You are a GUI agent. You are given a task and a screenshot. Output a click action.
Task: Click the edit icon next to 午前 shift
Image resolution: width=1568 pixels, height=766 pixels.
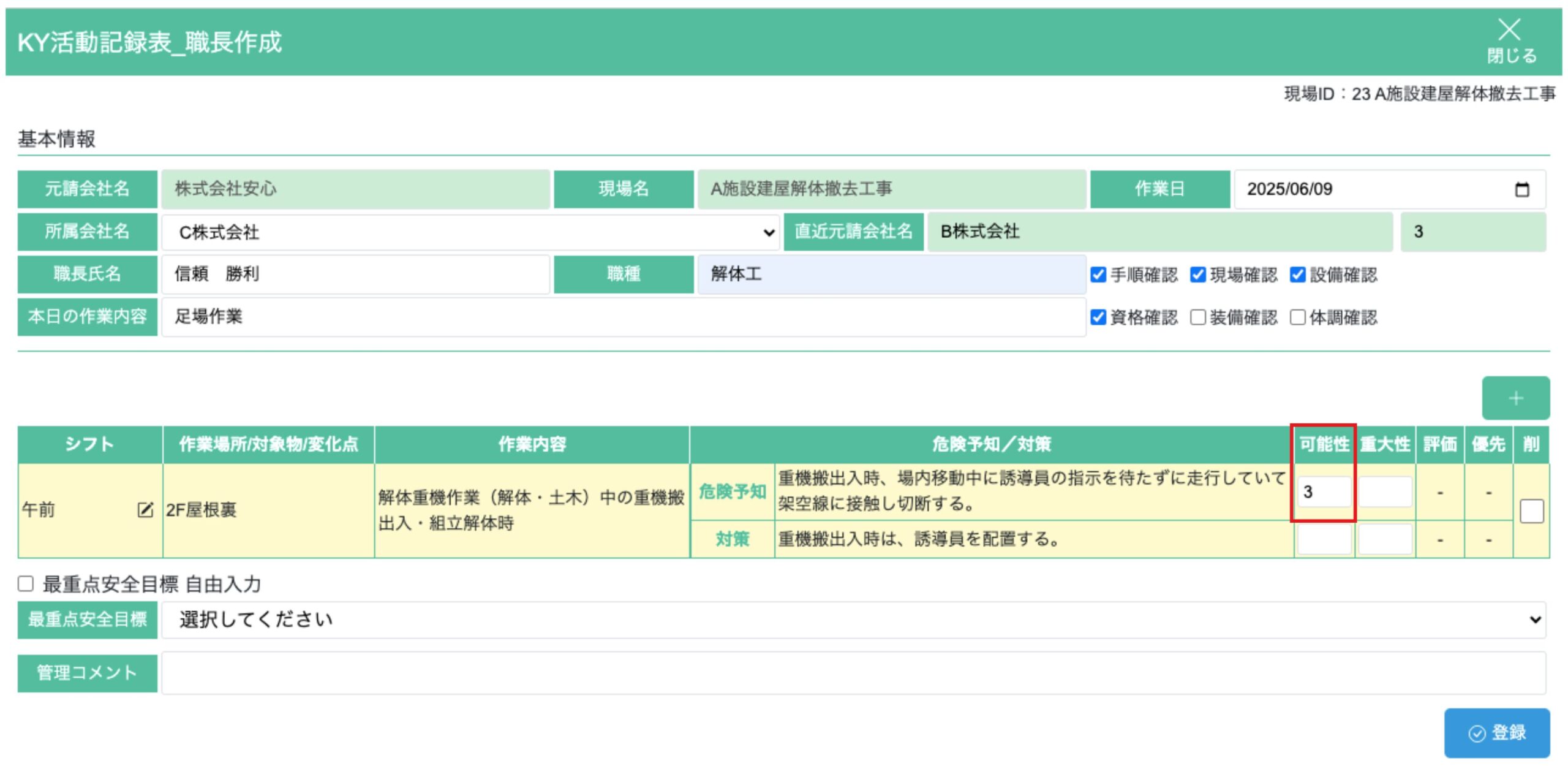pos(145,509)
